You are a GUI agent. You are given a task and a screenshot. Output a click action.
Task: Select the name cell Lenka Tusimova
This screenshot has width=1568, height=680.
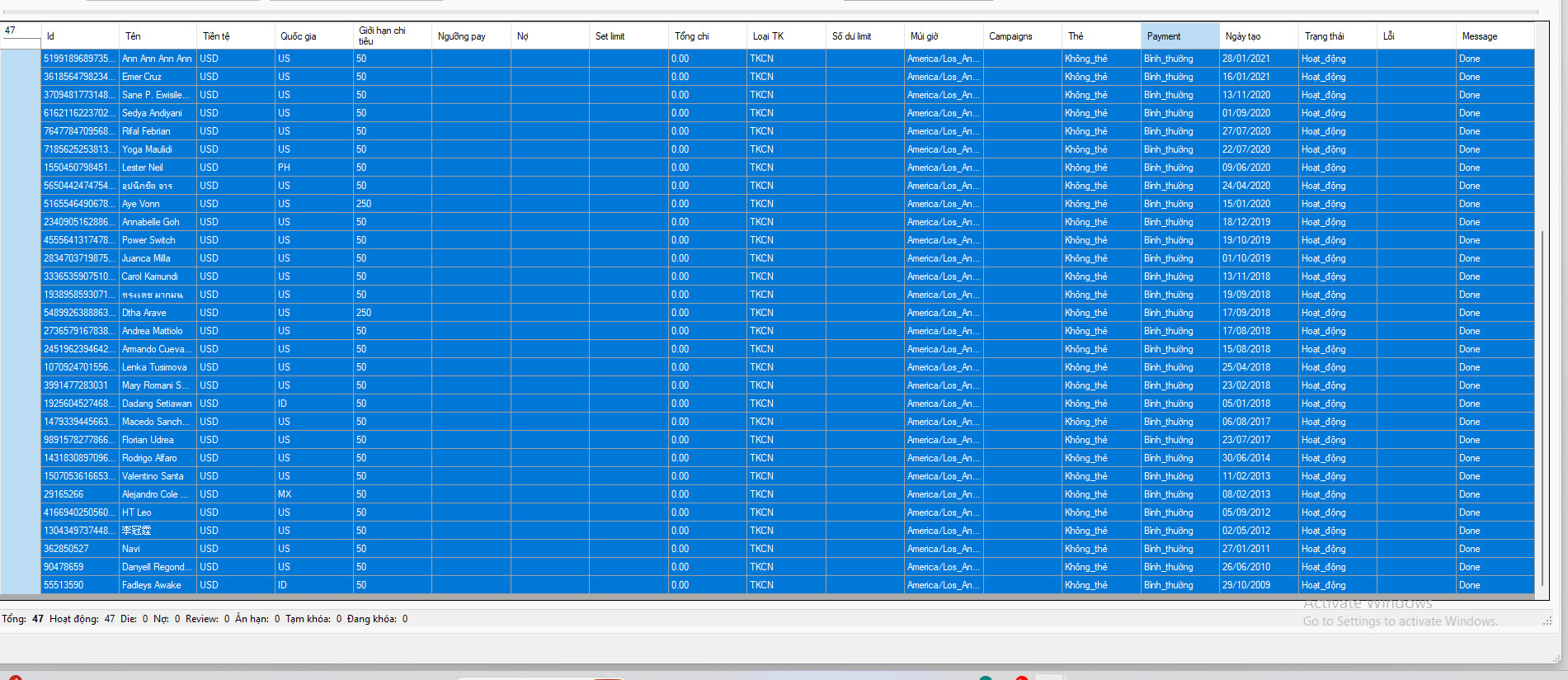click(158, 367)
